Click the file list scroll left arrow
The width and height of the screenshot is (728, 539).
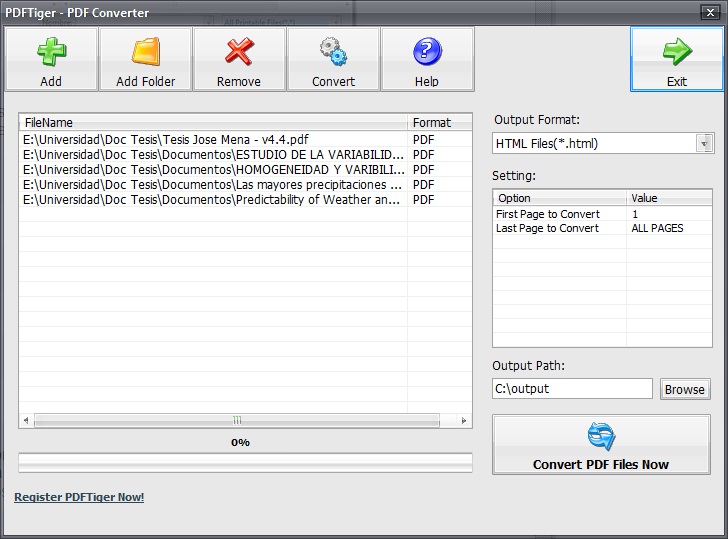click(x=26, y=421)
